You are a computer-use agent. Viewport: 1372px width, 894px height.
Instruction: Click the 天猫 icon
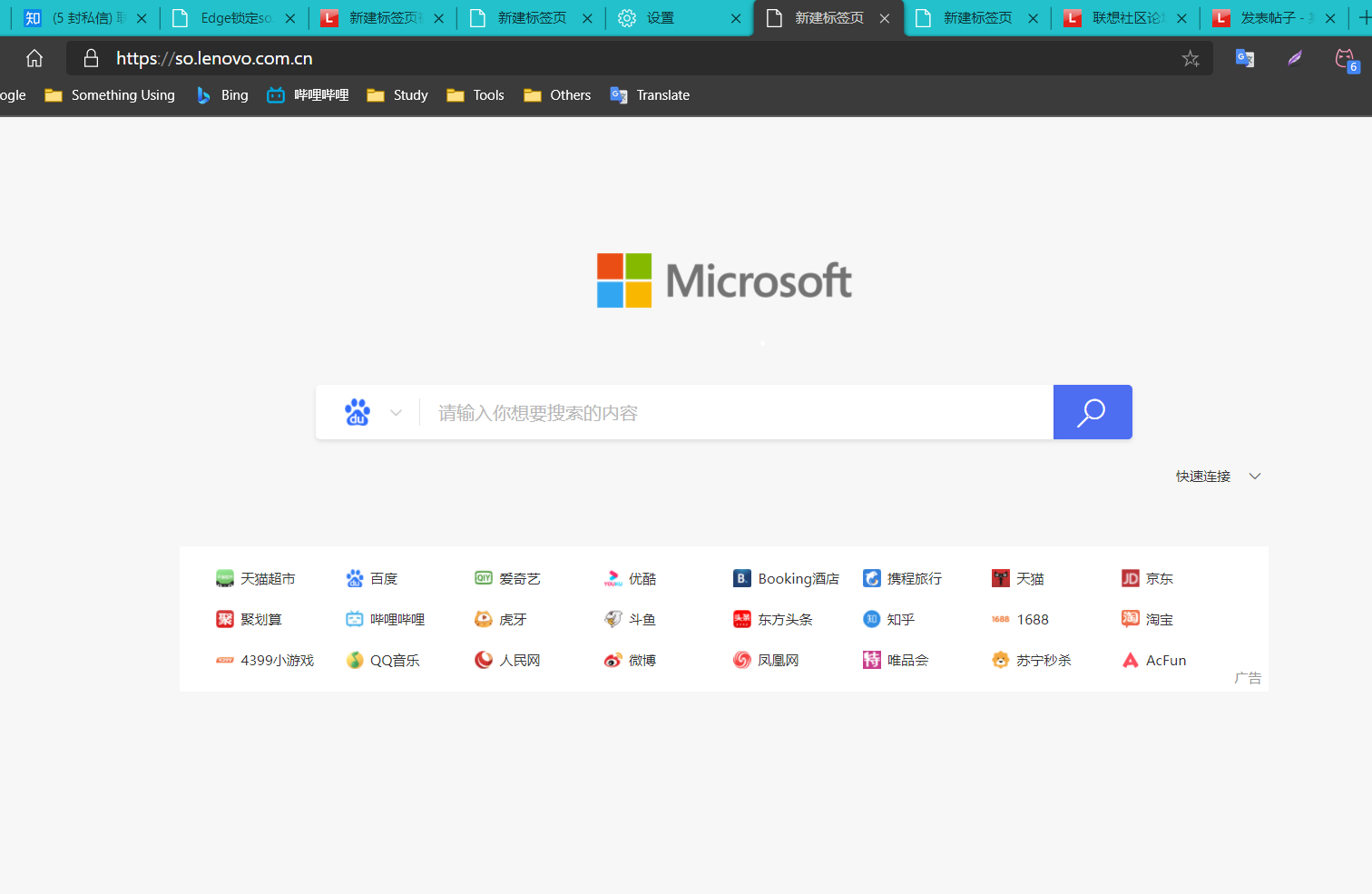tap(1001, 578)
